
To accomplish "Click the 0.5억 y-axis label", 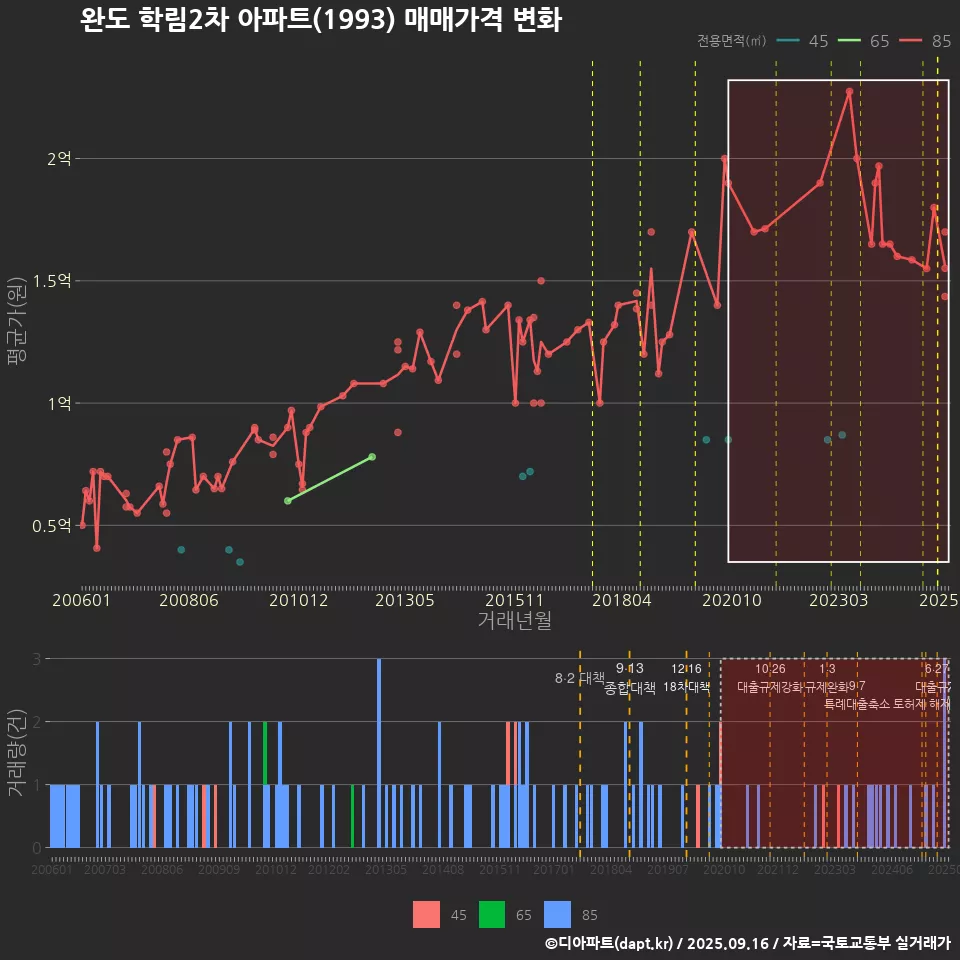I will point(52,526).
